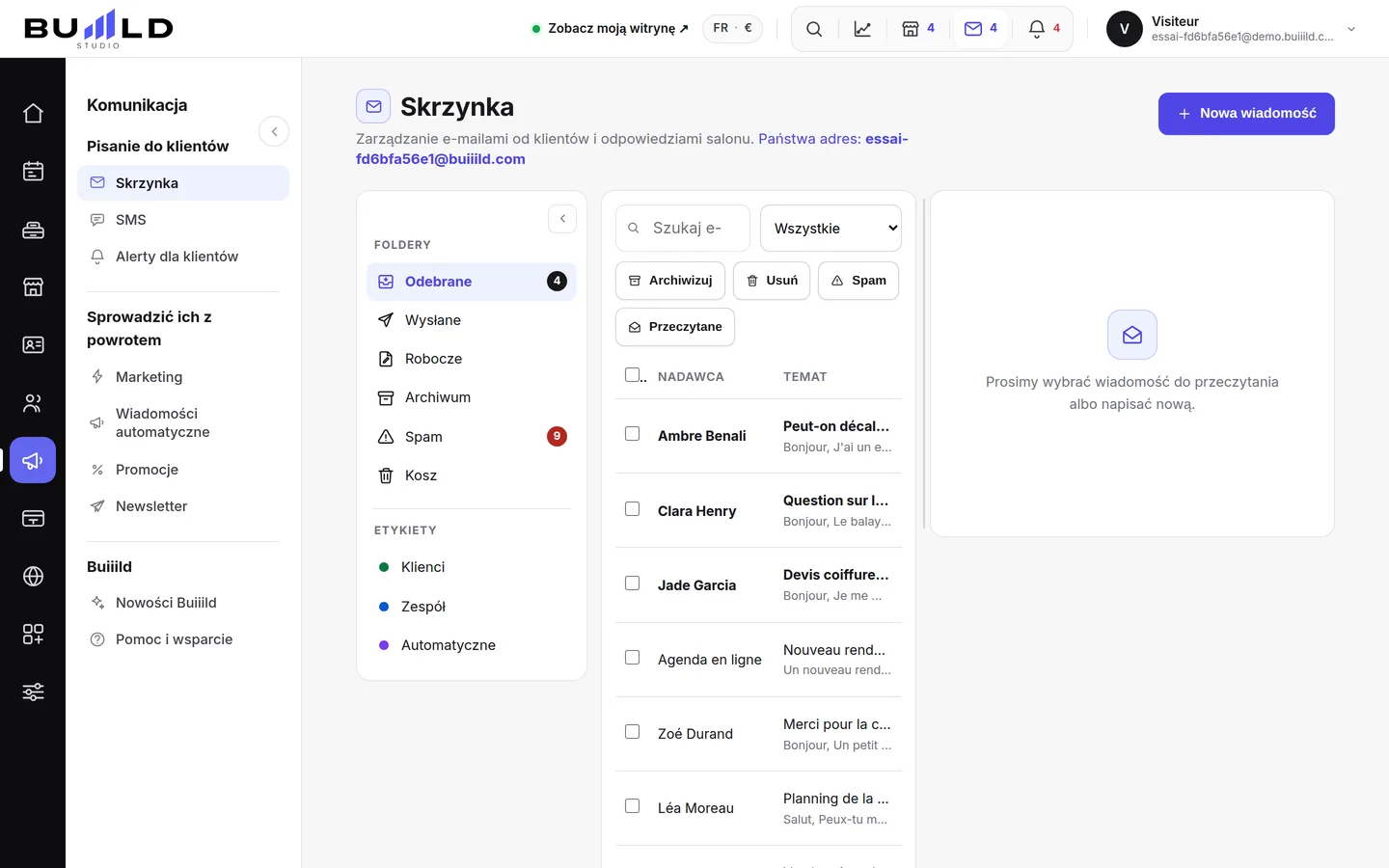Check the select-all checkbox beside NADAWCA
Screen dimensions: 1389x868
click(x=633, y=374)
